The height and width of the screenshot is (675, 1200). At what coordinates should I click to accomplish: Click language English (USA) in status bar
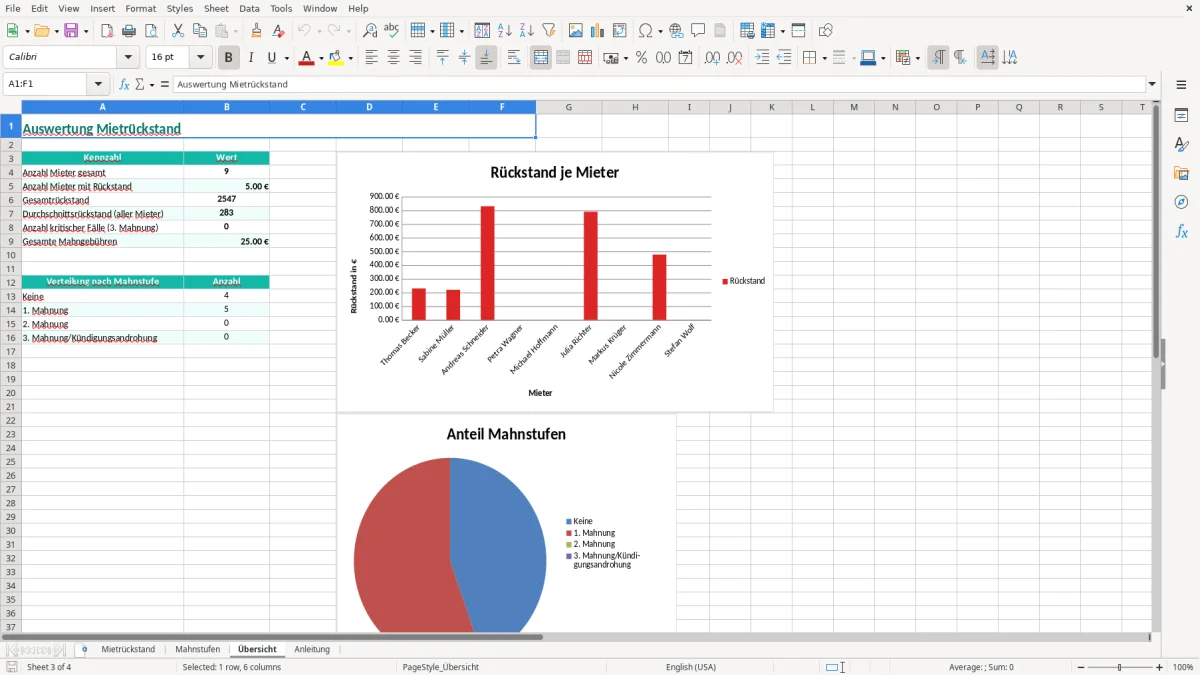tap(691, 667)
